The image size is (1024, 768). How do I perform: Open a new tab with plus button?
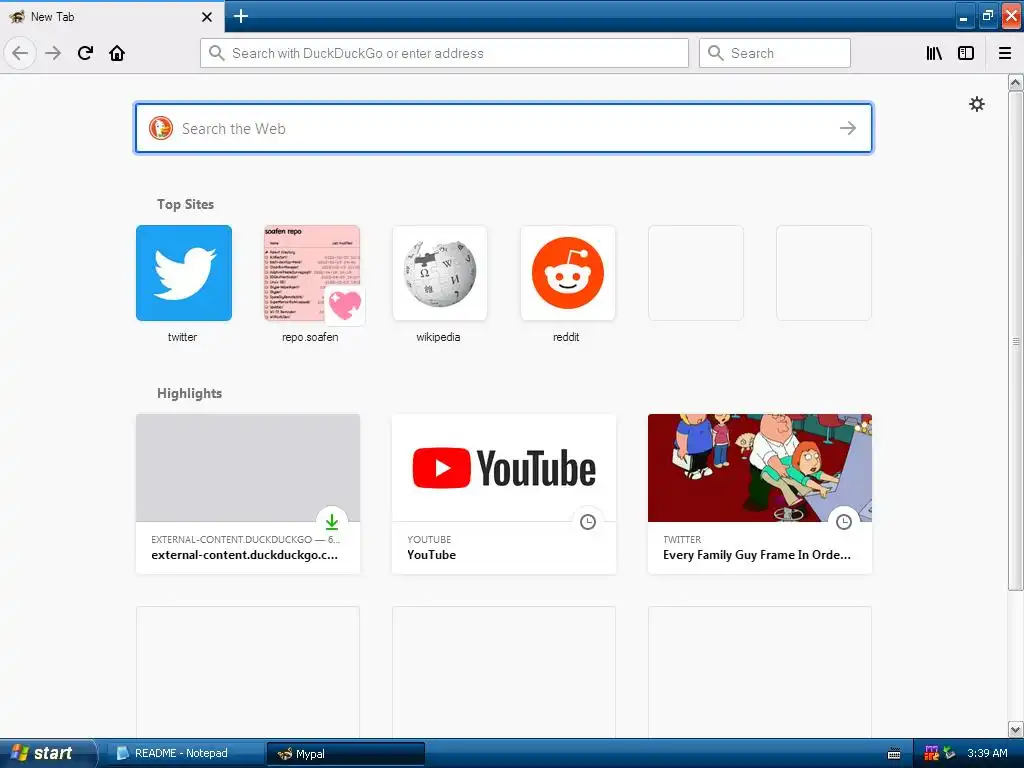[241, 16]
